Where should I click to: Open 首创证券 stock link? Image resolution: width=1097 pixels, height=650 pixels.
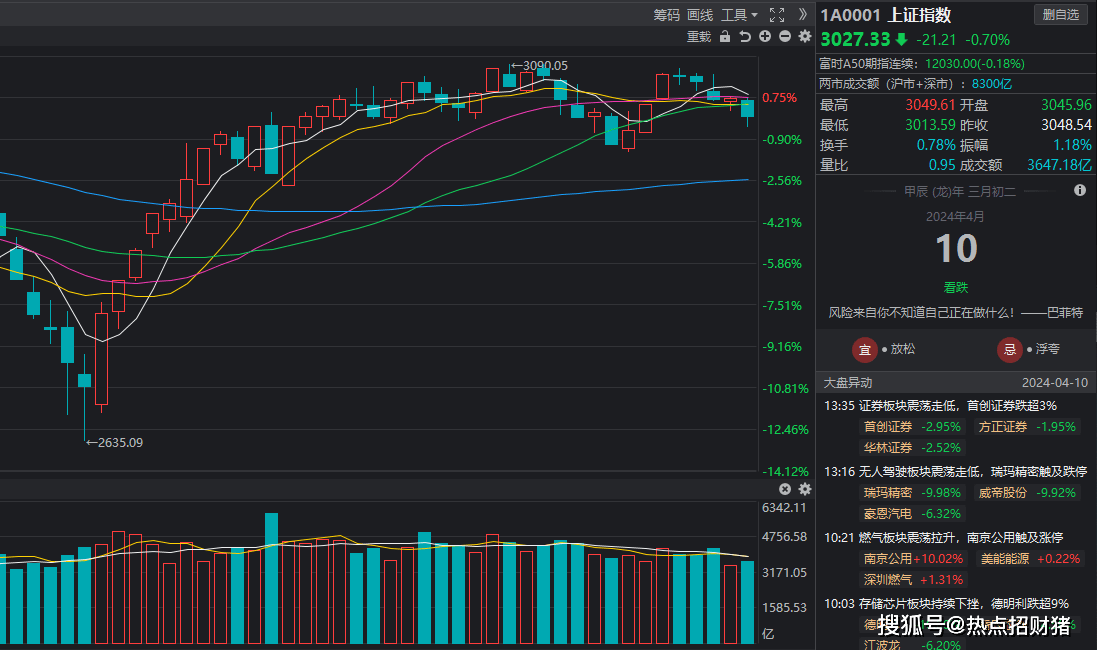[888, 427]
